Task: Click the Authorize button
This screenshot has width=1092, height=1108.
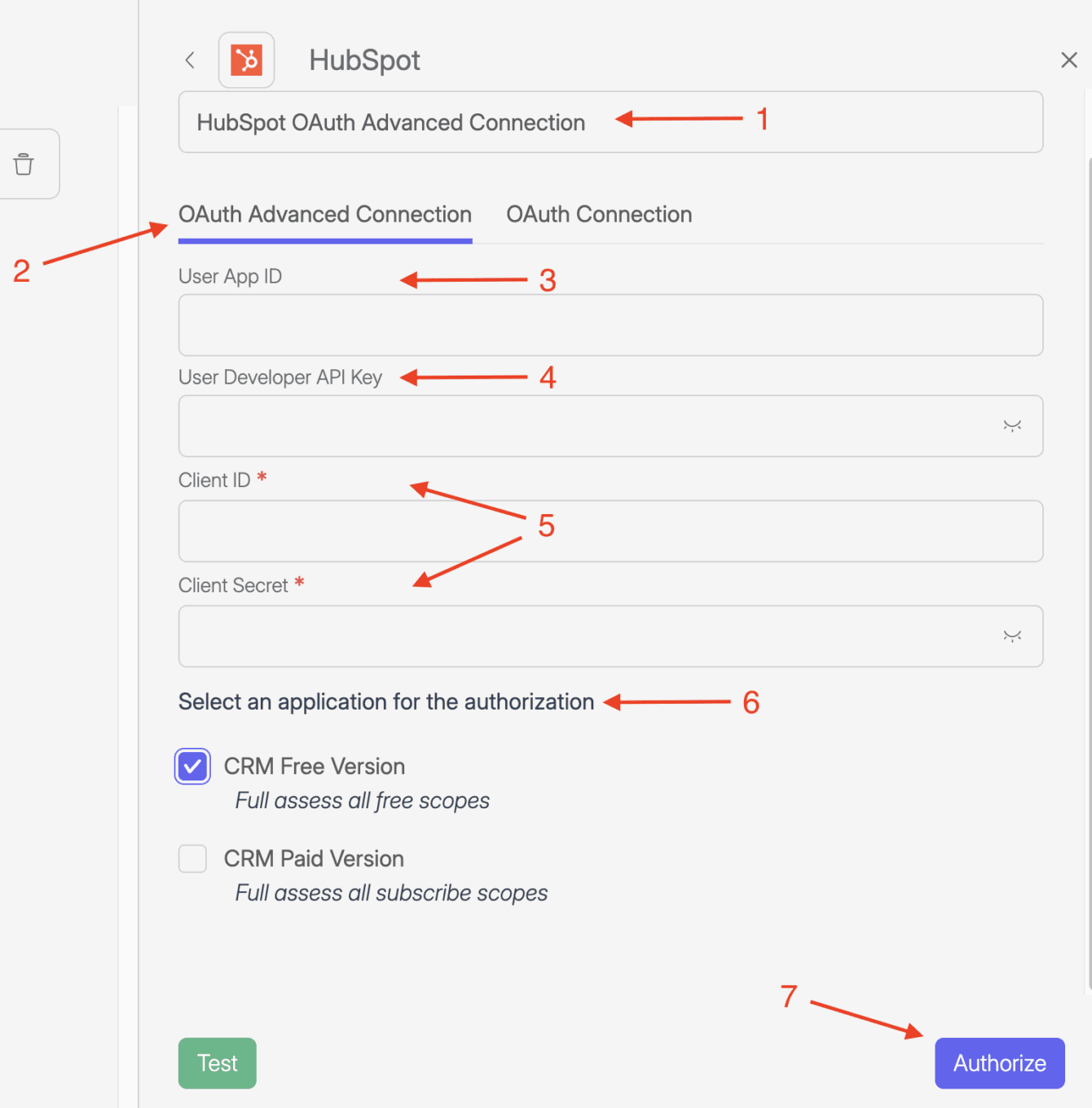Action: point(999,1063)
